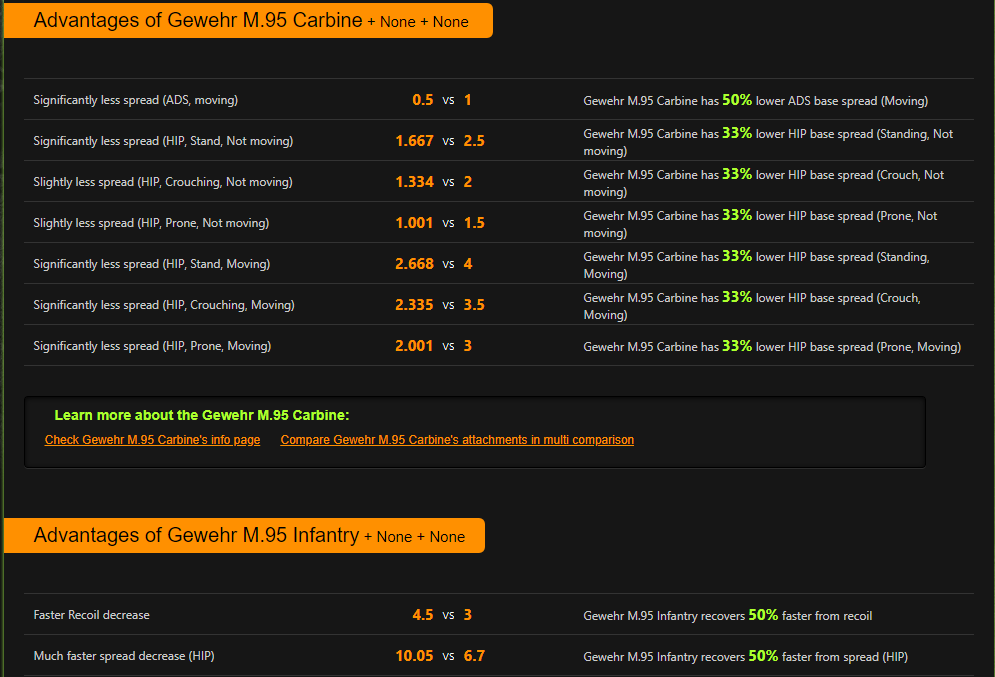Image resolution: width=995 pixels, height=677 pixels.
Task: Click 33% lower HIP base spread (Prone, Moving) description
Action: 772,346
